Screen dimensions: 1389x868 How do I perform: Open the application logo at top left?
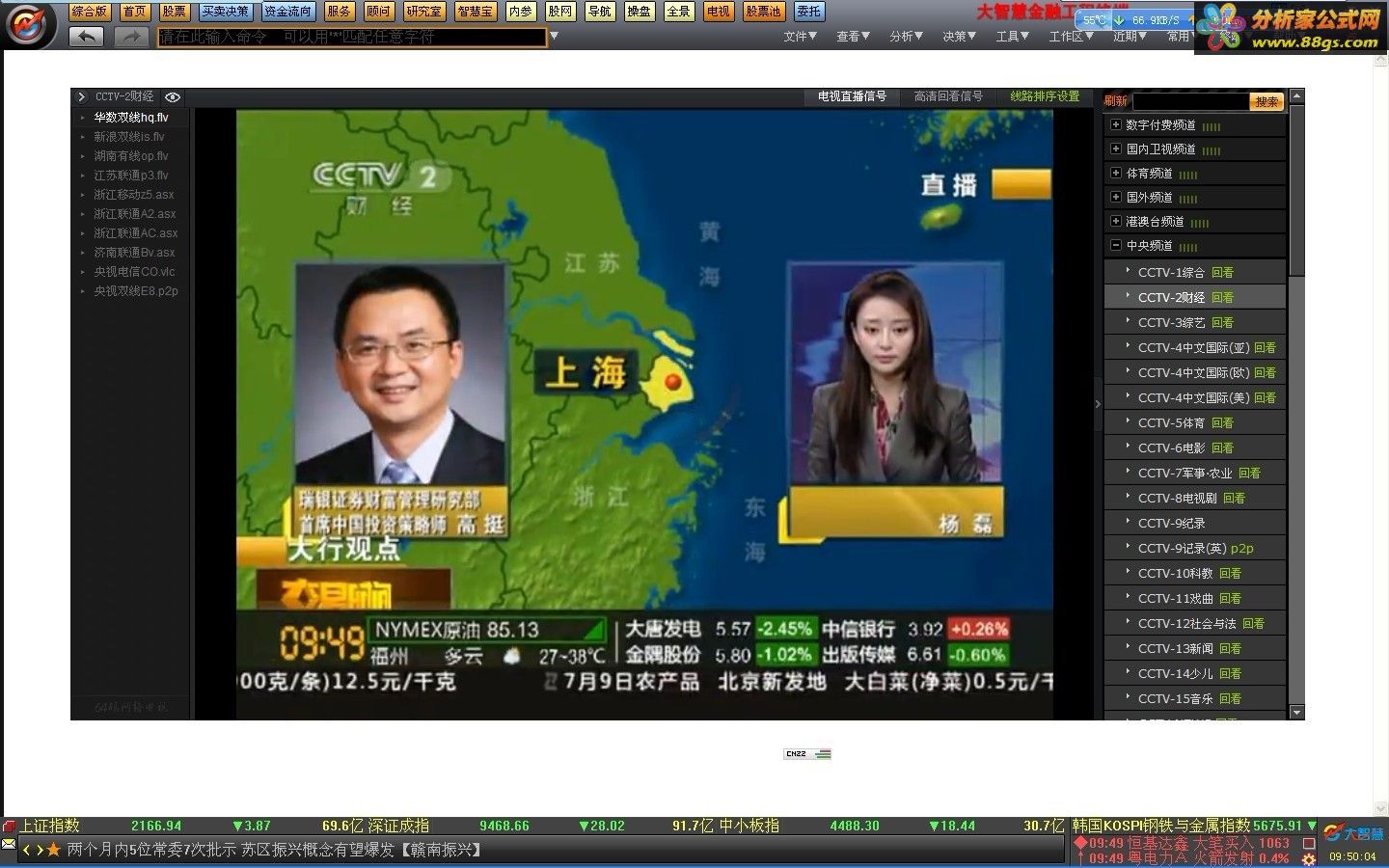[31, 25]
